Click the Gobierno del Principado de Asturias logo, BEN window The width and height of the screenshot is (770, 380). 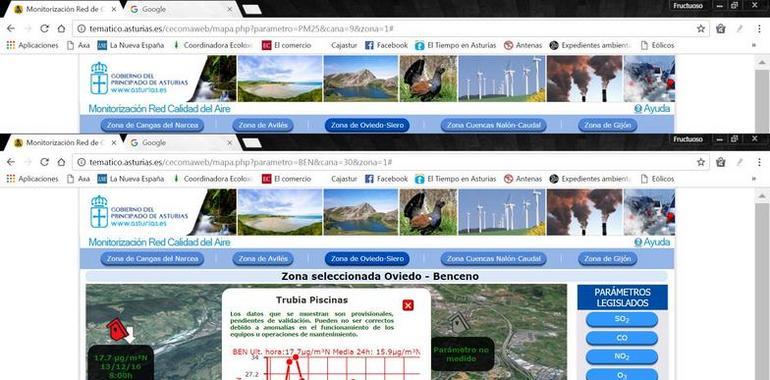pos(139,213)
